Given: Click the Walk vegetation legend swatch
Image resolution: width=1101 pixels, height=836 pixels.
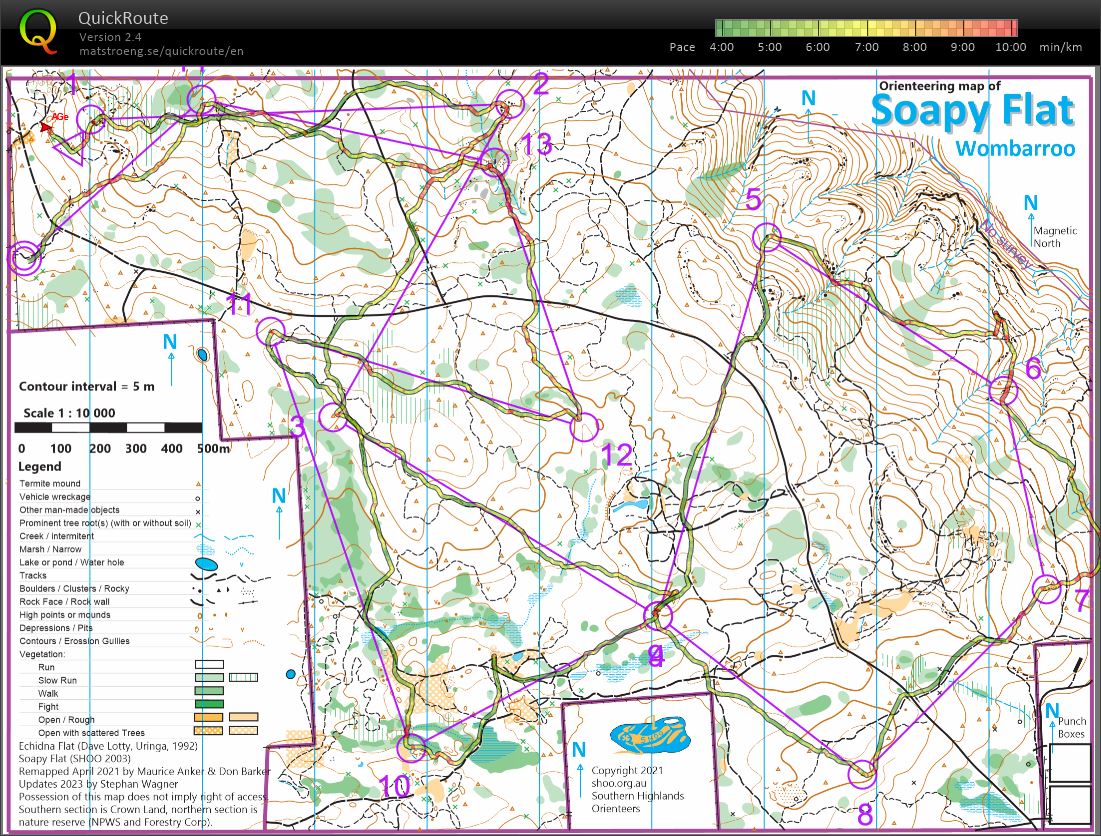Looking at the screenshot, I should coord(210,692).
